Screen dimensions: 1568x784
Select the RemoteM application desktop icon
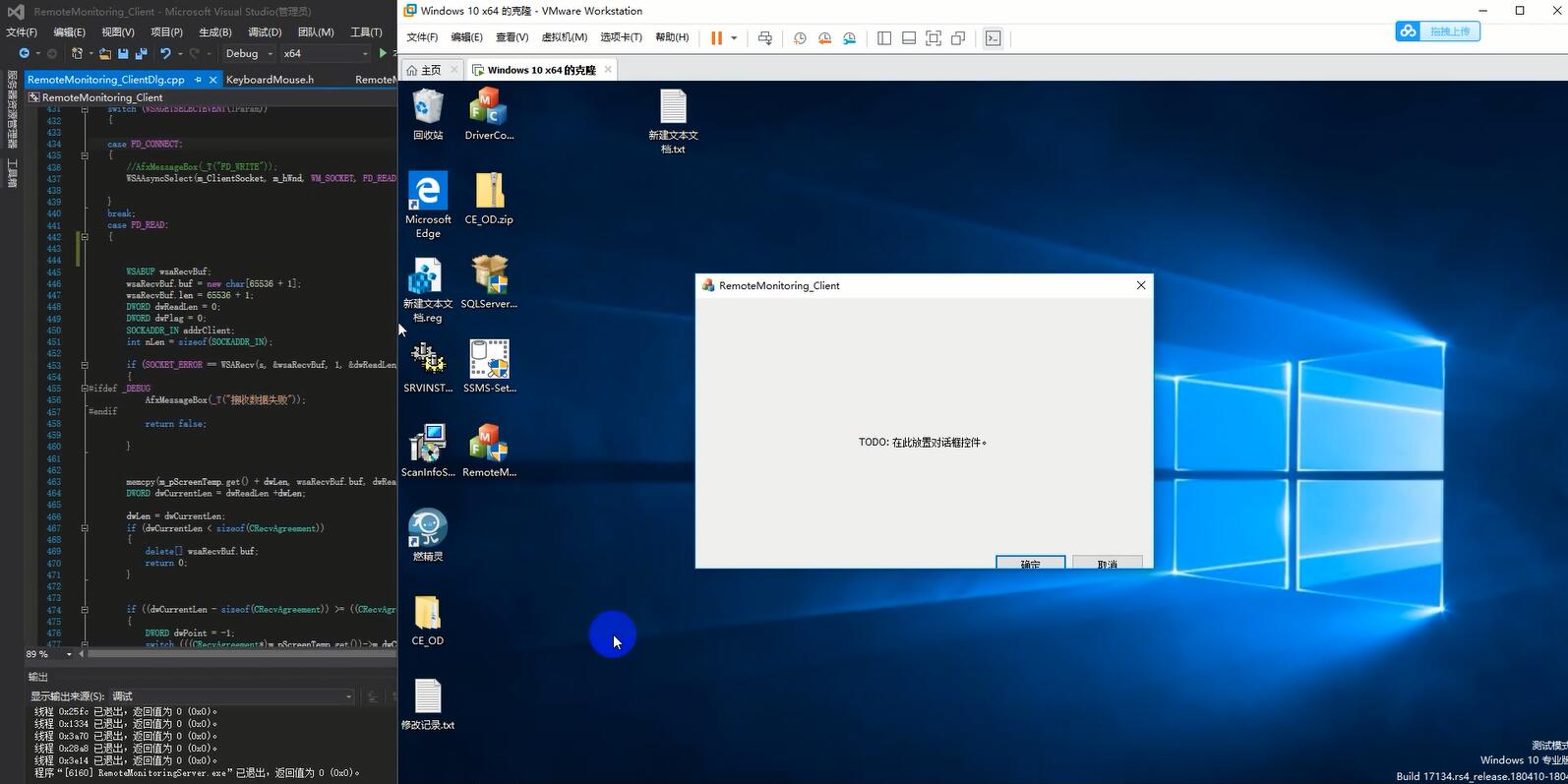click(489, 452)
